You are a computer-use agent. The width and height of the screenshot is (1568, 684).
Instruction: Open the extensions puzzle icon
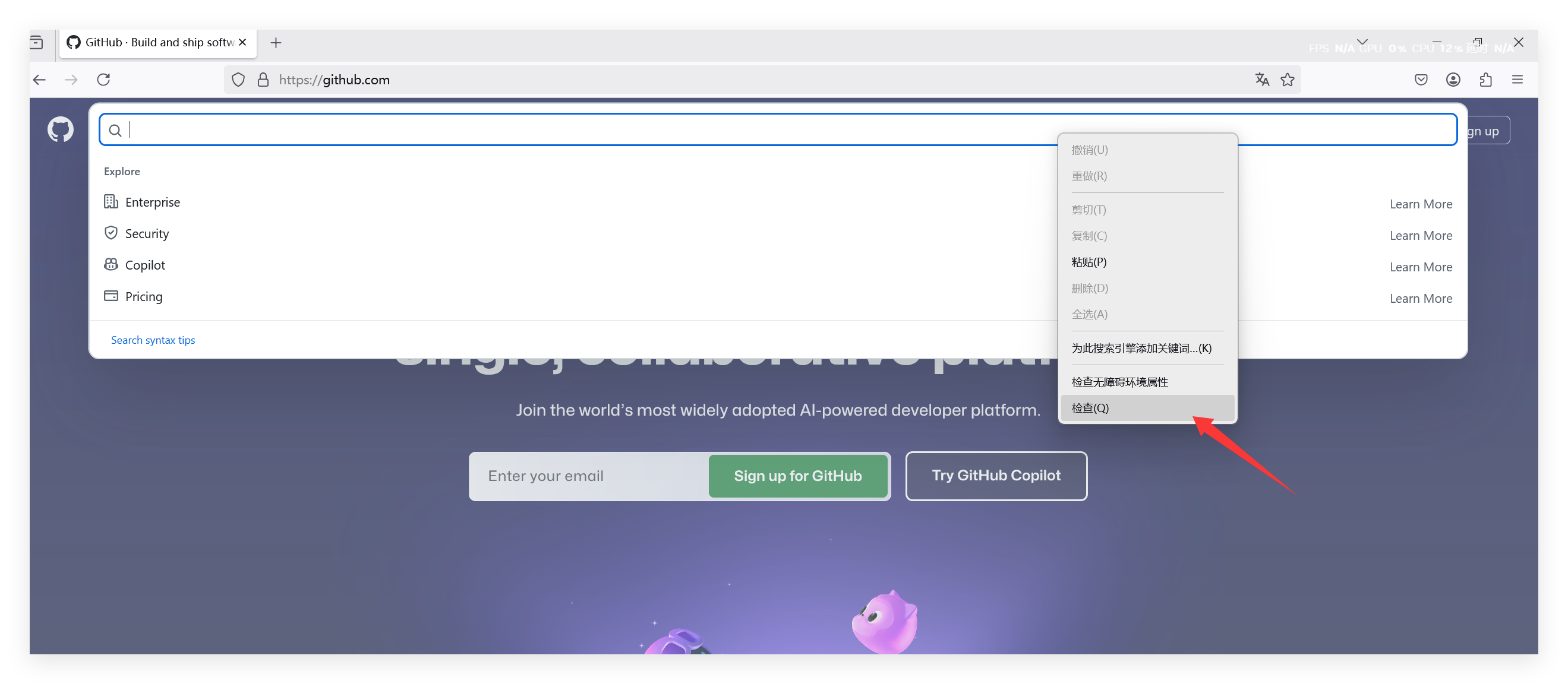pyautogui.click(x=1485, y=80)
